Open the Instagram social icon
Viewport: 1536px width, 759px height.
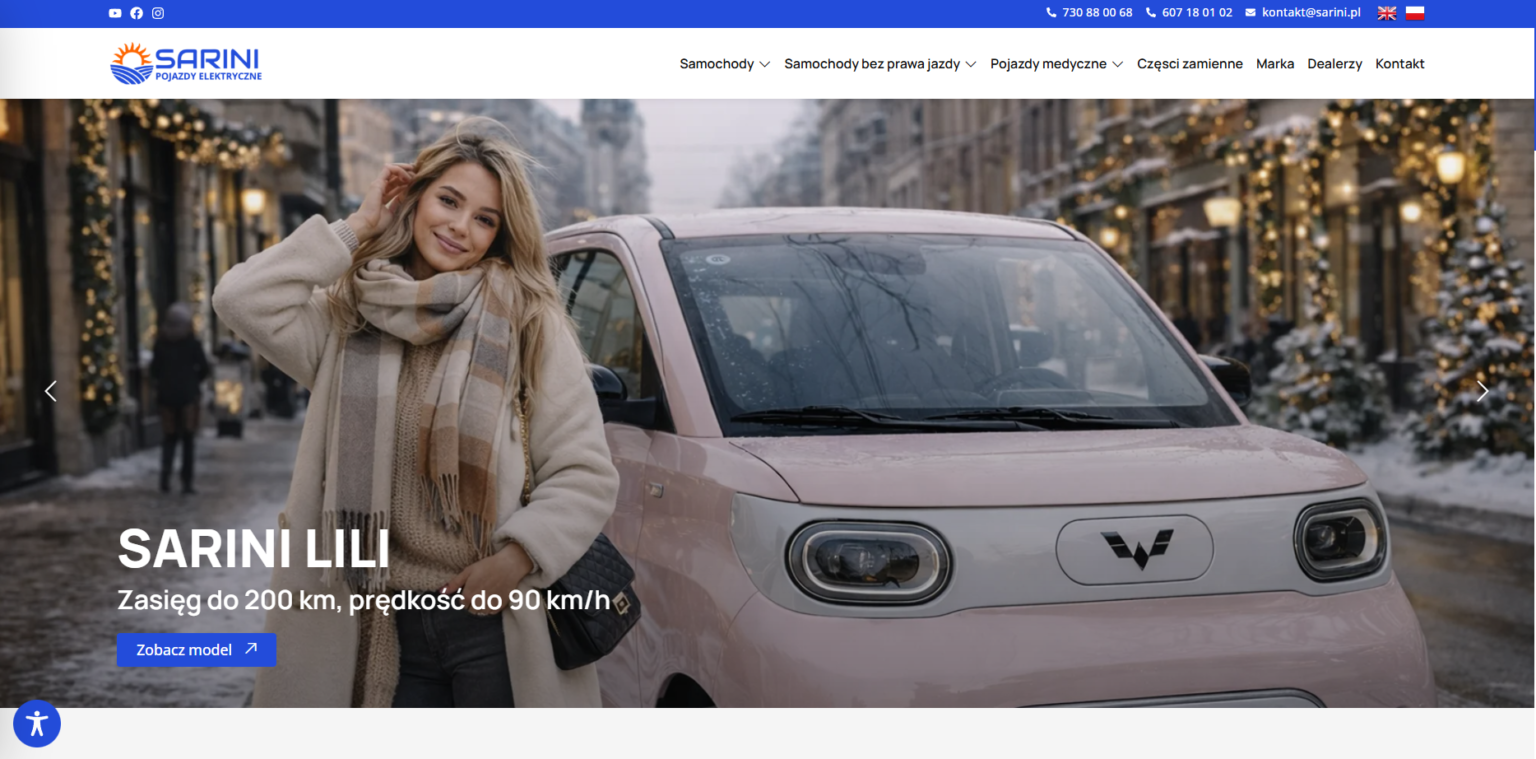[158, 13]
